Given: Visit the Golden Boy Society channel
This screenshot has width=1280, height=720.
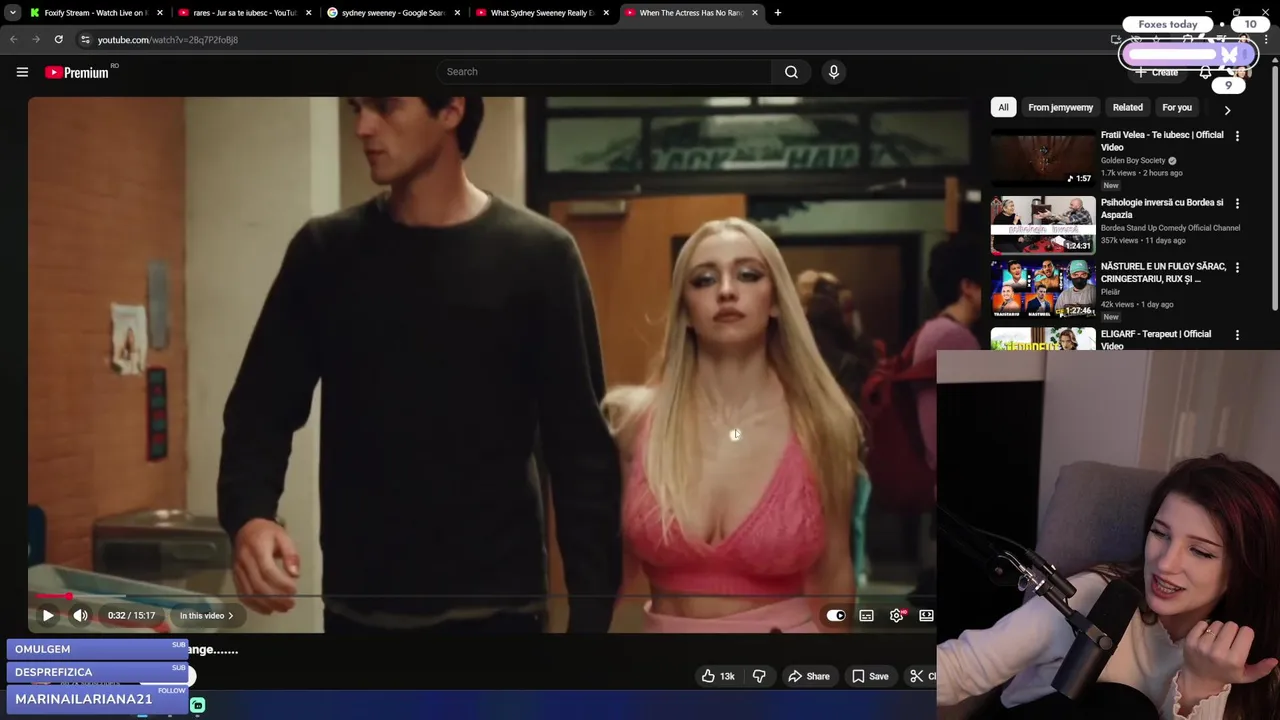Looking at the screenshot, I should point(1133,160).
